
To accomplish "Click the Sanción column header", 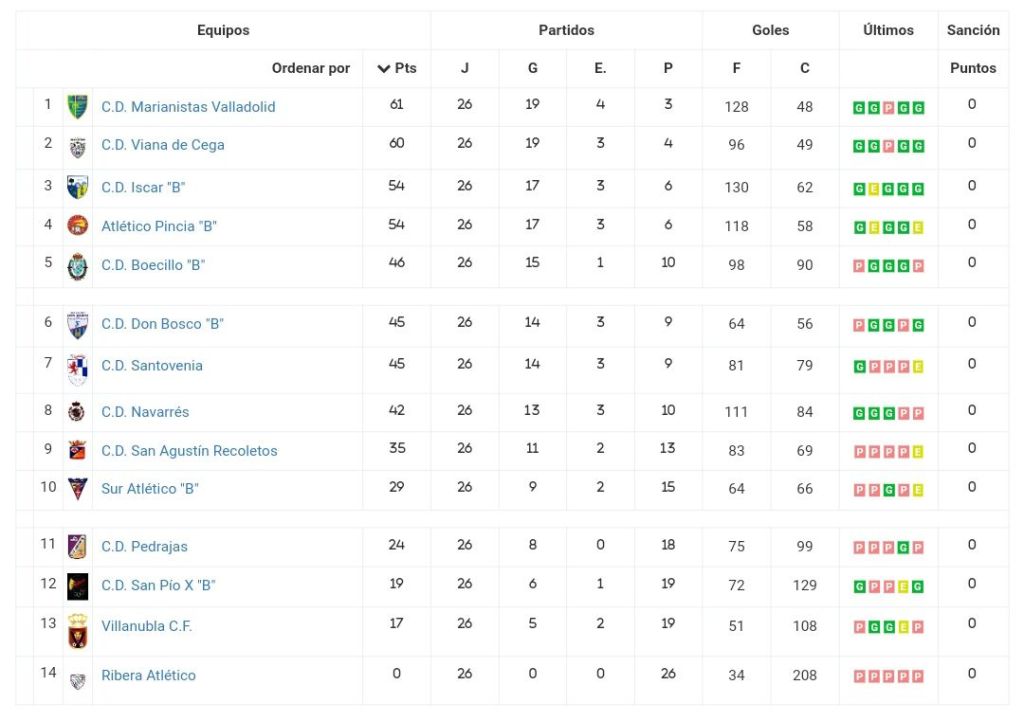I will pyautogui.click(x=973, y=30).
